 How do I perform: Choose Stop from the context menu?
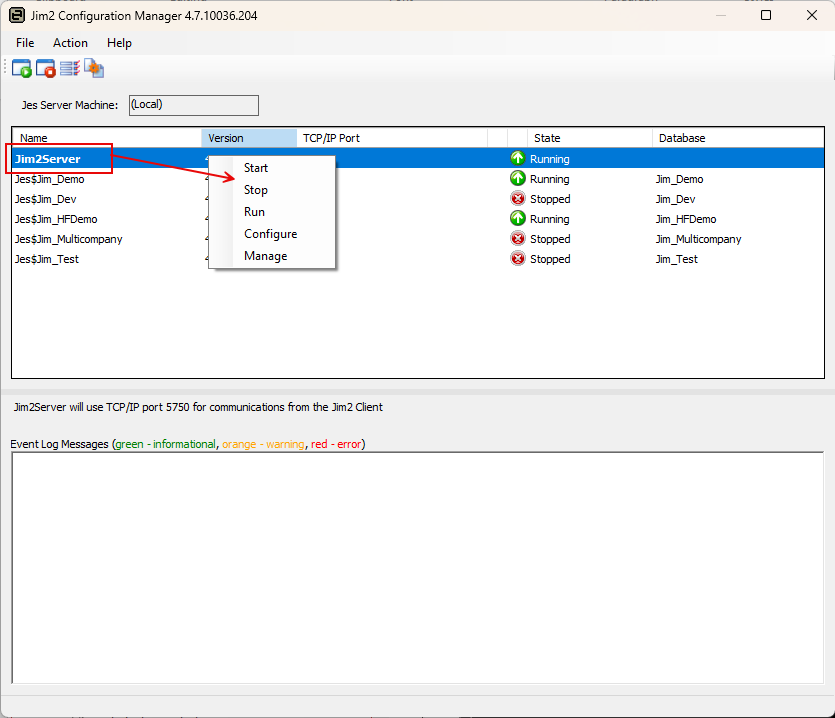[x=272, y=190]
